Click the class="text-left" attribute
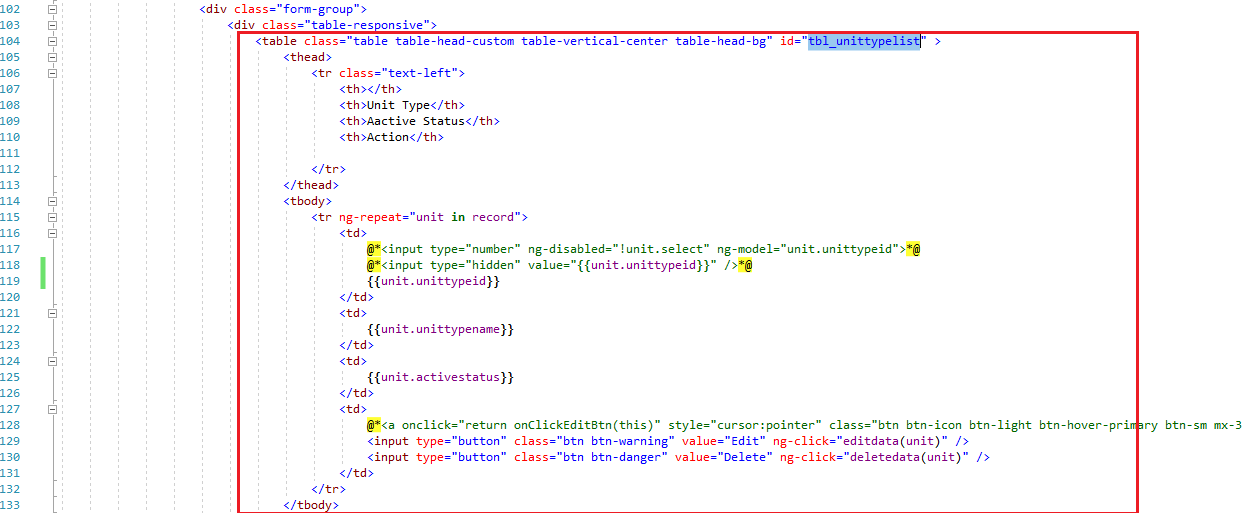The image size is (1243, 513). click(x=398, y=73)
